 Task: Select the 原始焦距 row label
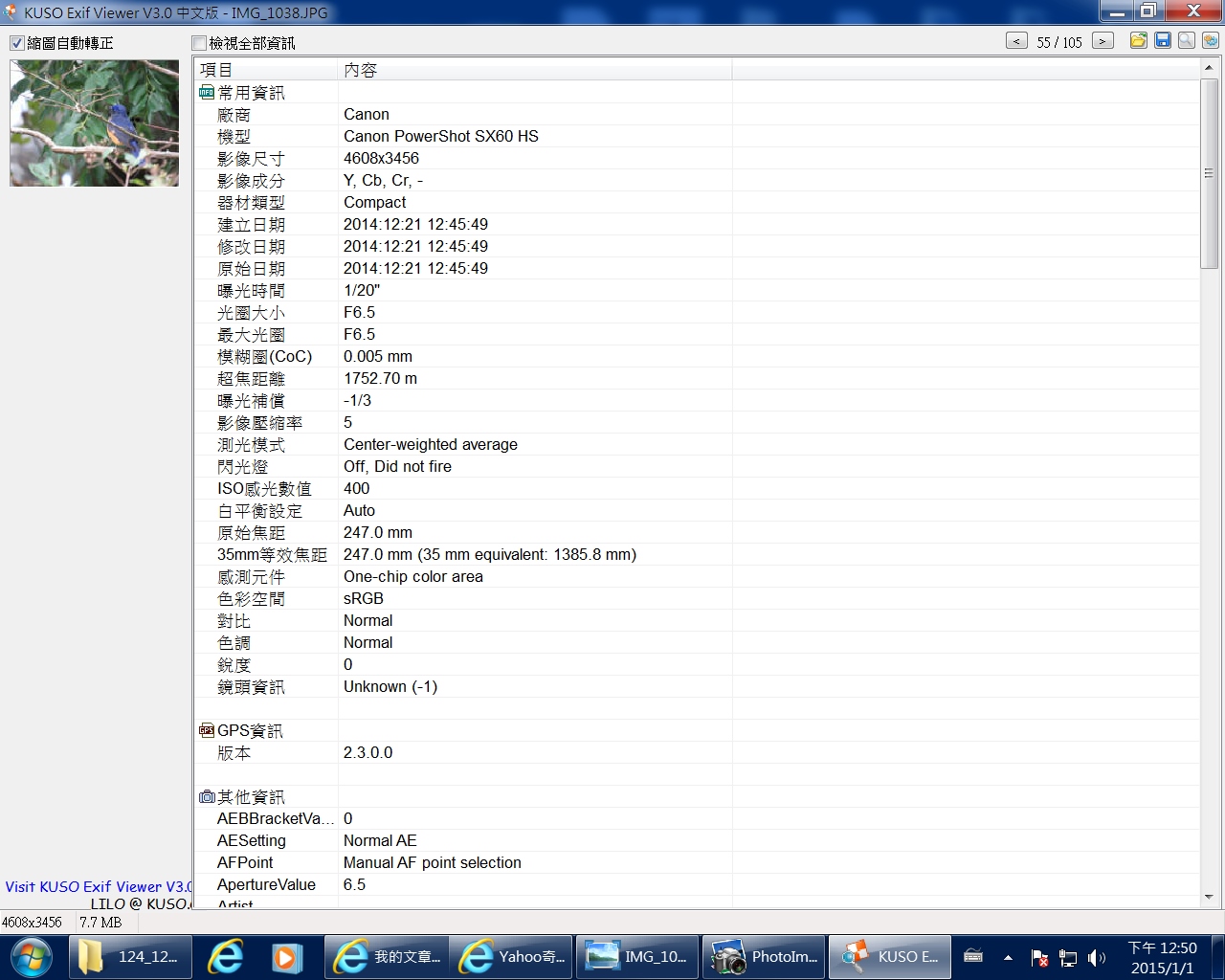[251, 533]
